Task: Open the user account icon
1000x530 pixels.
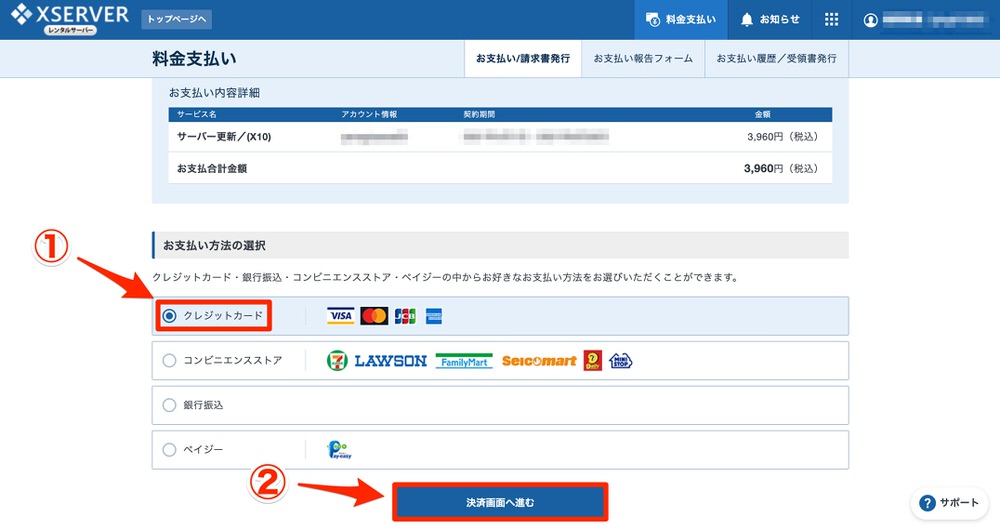Action: click(x=870, y=20)
